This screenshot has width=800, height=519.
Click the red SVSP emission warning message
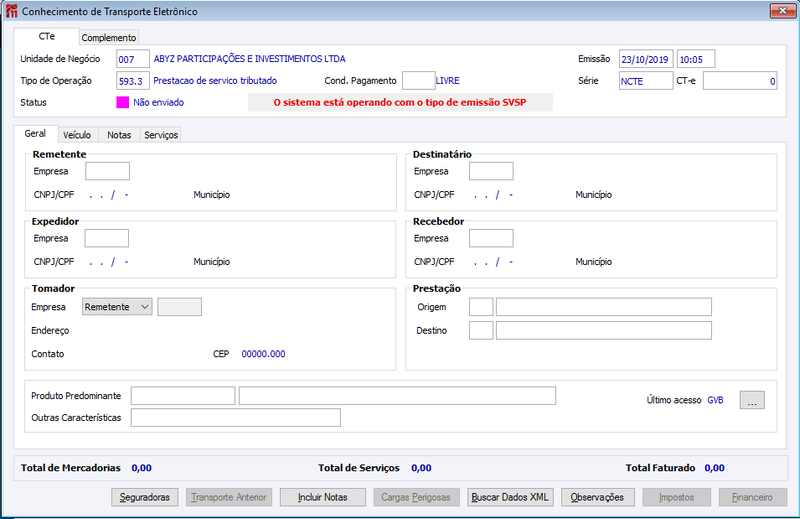(400, 102)
